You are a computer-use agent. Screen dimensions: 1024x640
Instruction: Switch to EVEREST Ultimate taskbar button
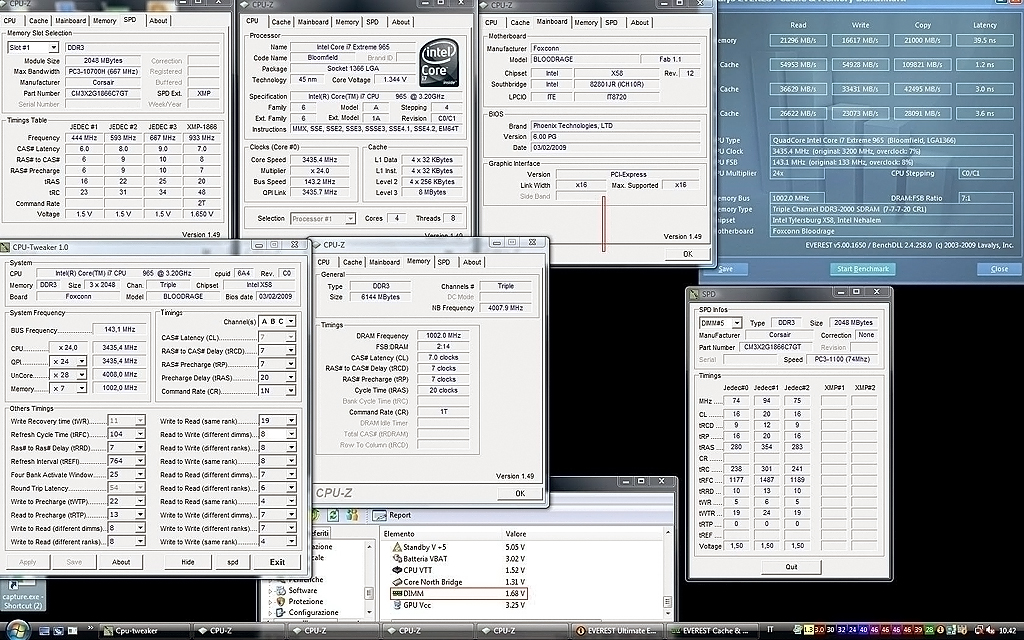pyautogui.click(x=618, y=631)
